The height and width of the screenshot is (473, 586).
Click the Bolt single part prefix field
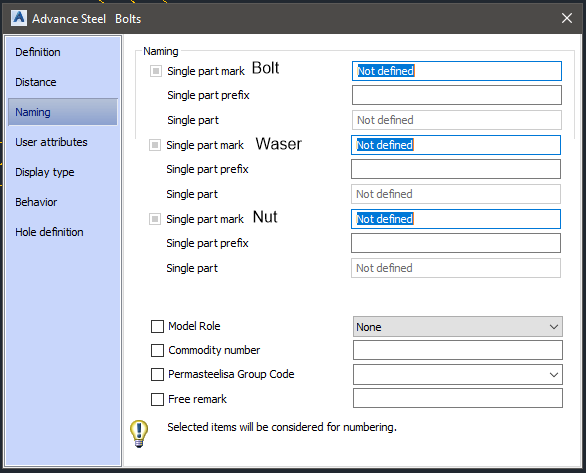click(x=457, y=95)
